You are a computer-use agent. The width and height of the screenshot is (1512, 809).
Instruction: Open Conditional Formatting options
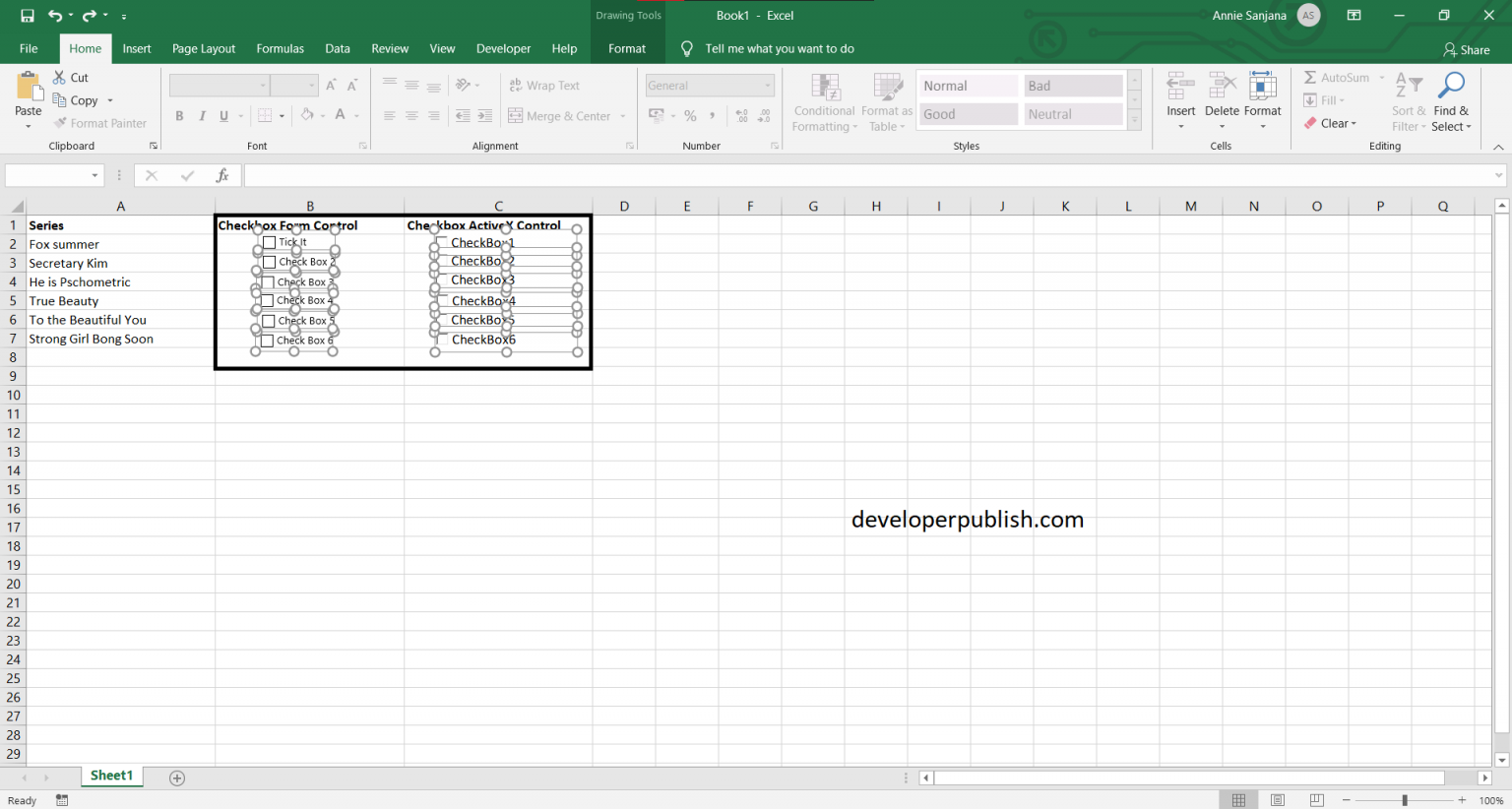pyautogui.click(x=824, y=101)
